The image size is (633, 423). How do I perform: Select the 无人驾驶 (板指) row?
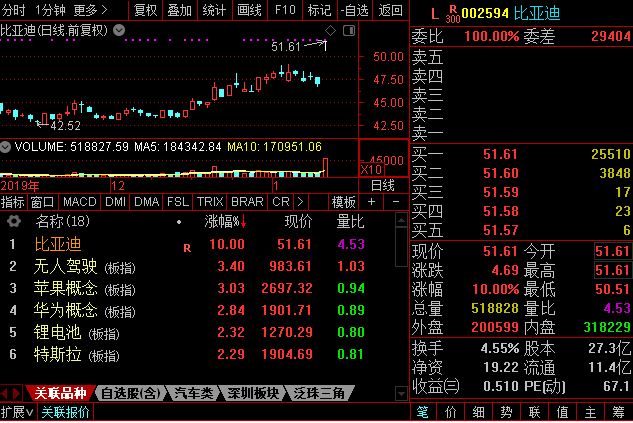click(197, 266)
